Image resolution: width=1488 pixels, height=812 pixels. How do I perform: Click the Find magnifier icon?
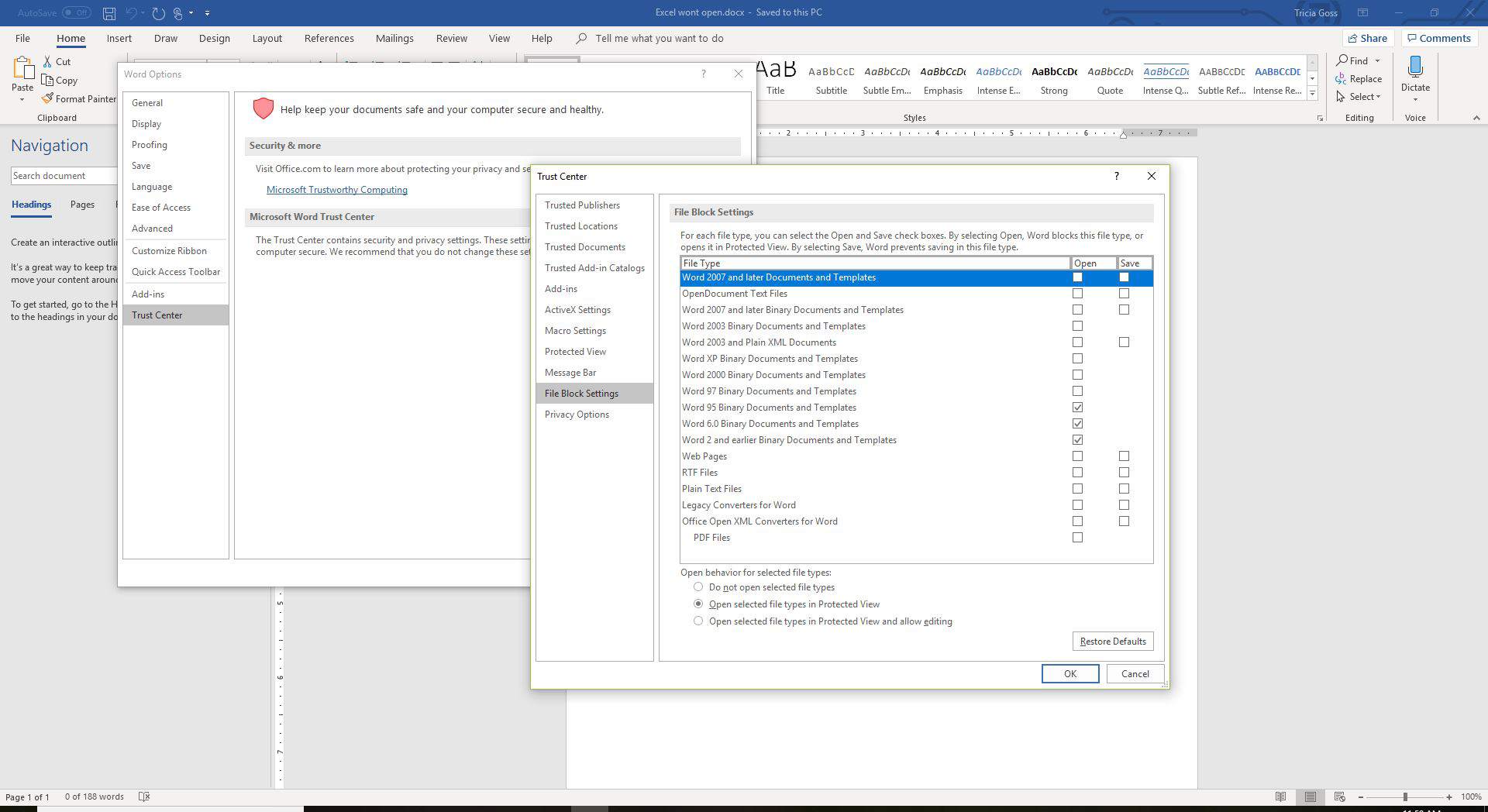[x=1342, y=60]
